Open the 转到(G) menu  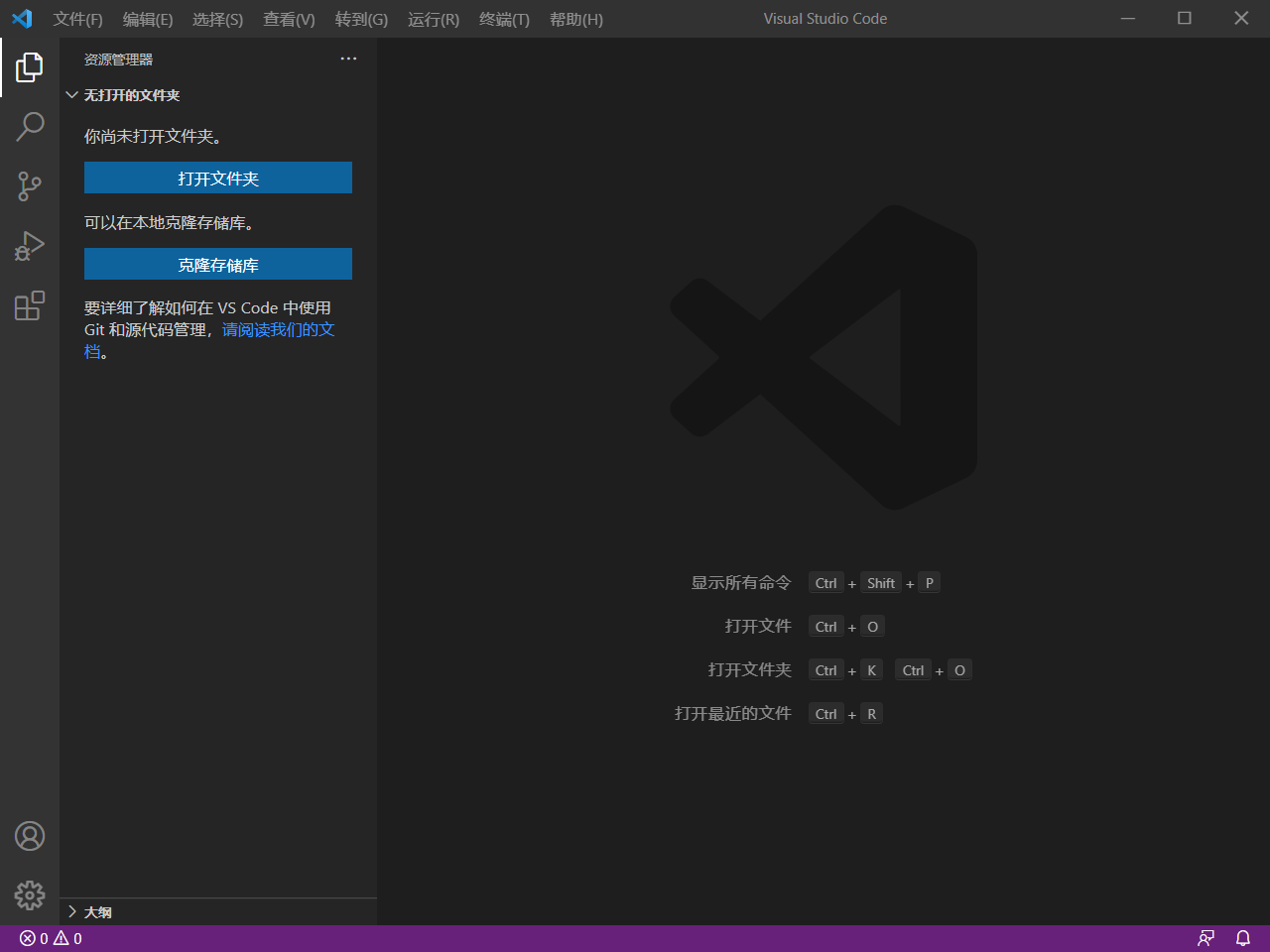point(361,19)
